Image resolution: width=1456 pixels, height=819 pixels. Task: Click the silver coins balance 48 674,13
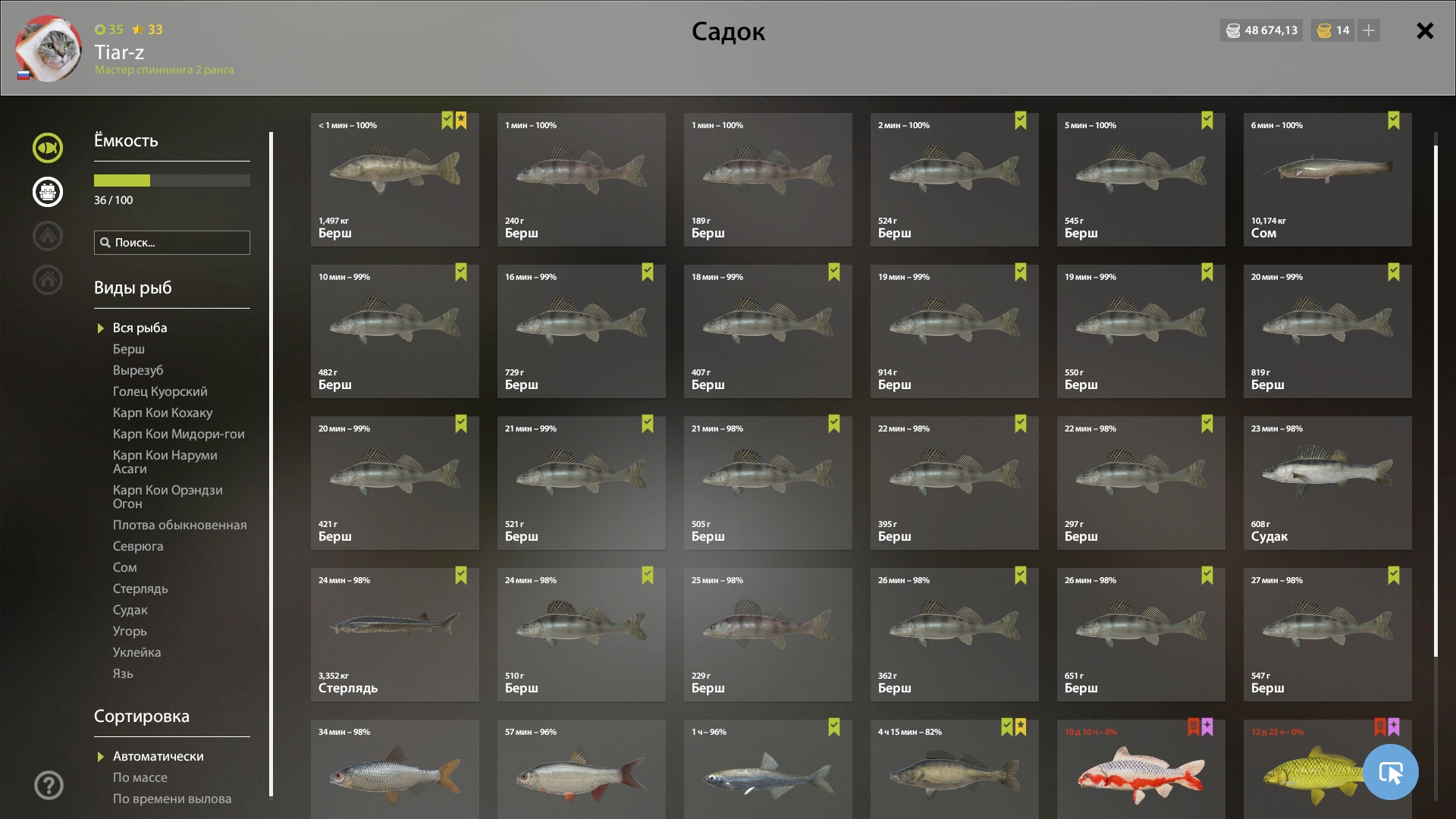click(x=1262, y=30)
